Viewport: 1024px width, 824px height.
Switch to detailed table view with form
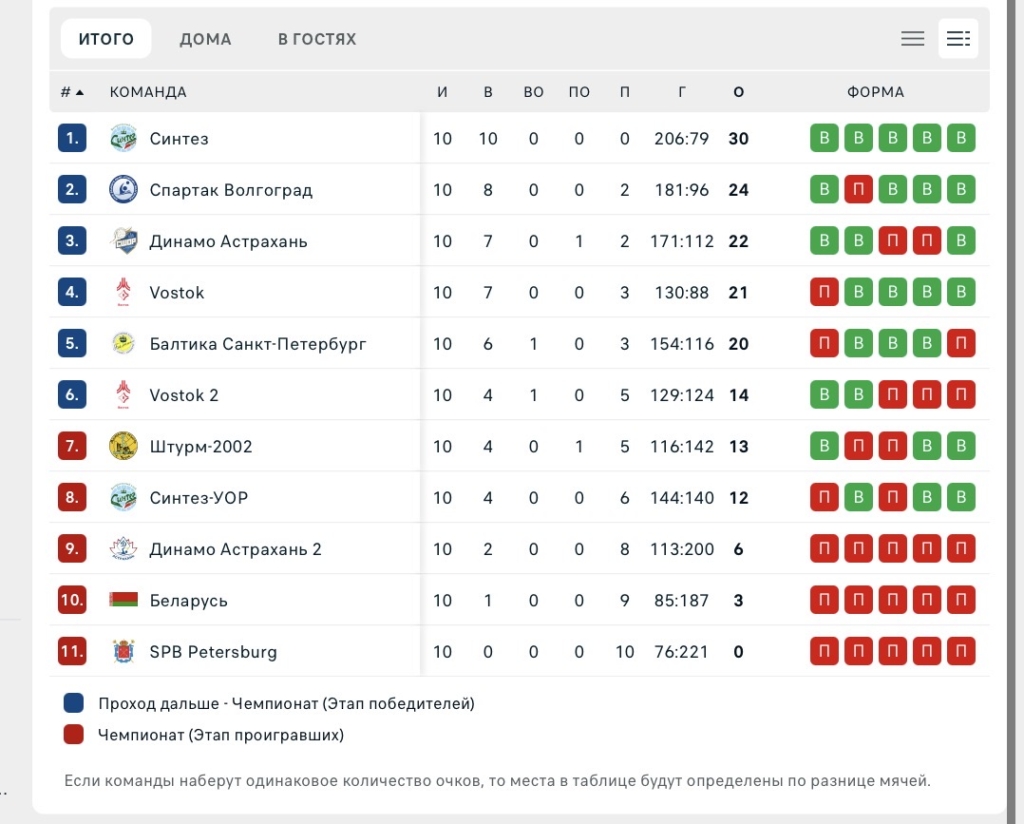coord(958,39)
